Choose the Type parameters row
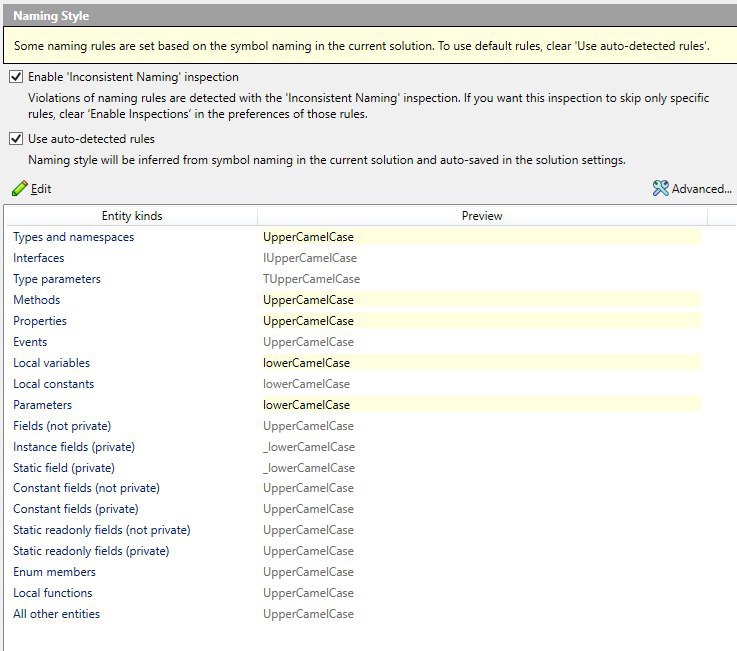The image size is (737, 651). (57, 279)
